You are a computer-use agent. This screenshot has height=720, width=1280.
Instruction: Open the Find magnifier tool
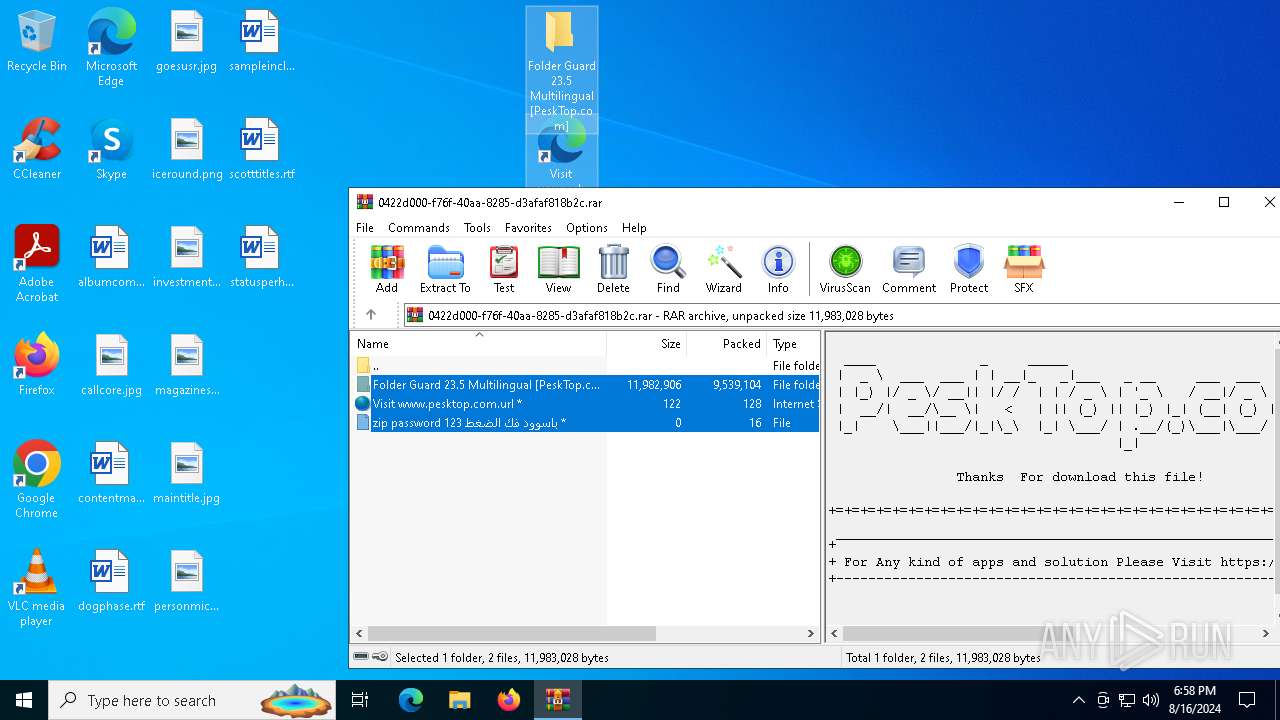[x=668, y=269]
